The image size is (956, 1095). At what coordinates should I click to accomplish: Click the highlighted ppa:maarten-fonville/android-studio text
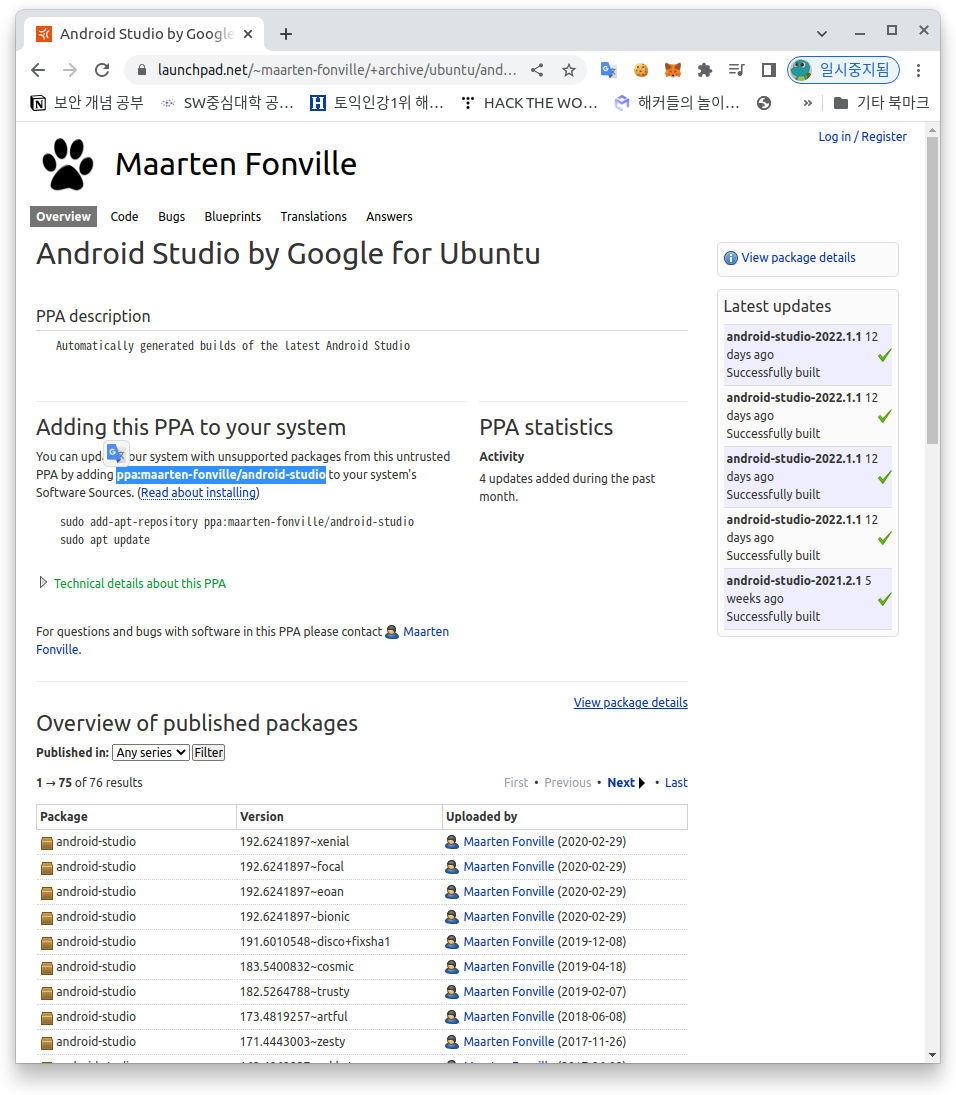coord(221,475)
